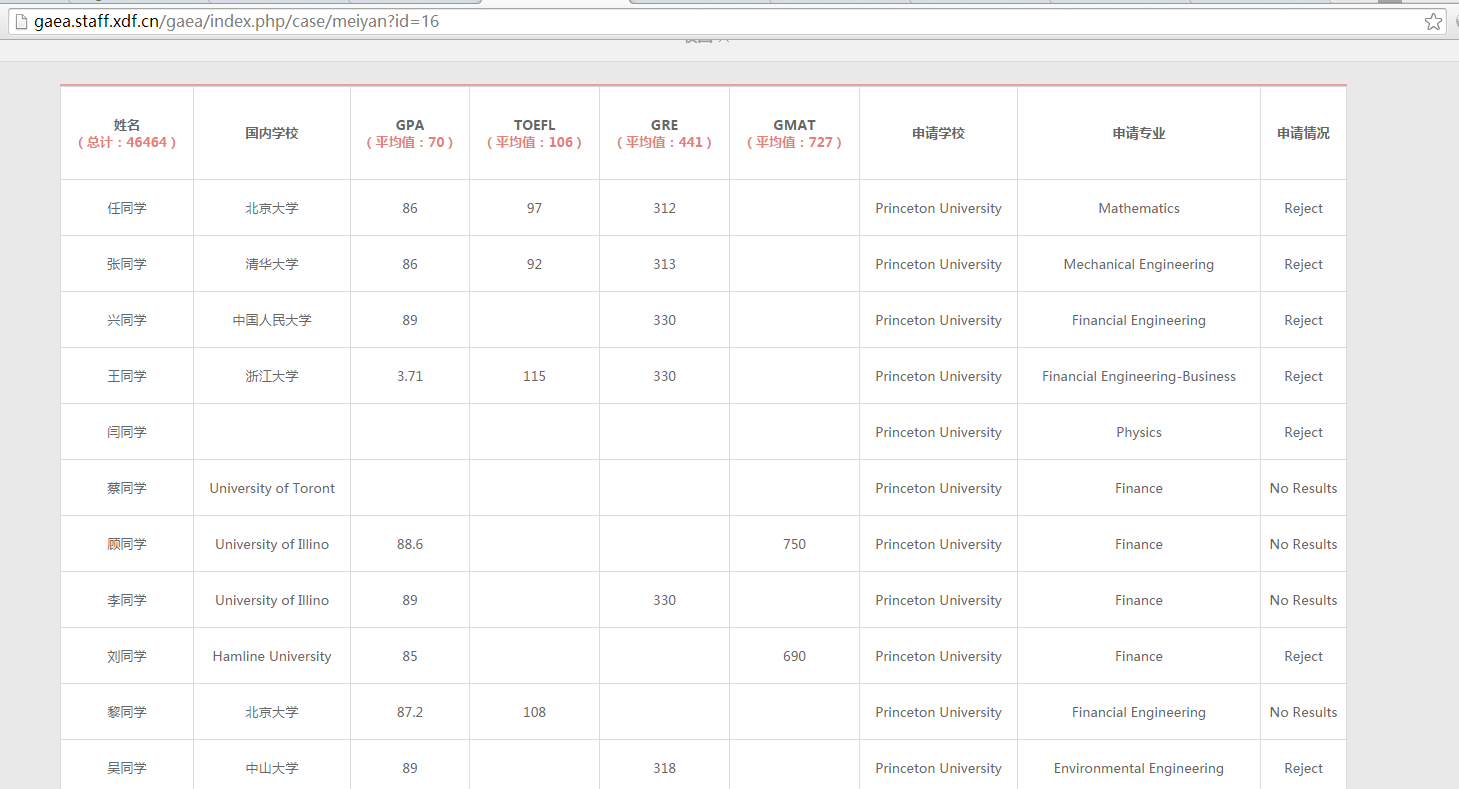Click the TOEFL column header
1459x789 pixels.
(534, 133)
